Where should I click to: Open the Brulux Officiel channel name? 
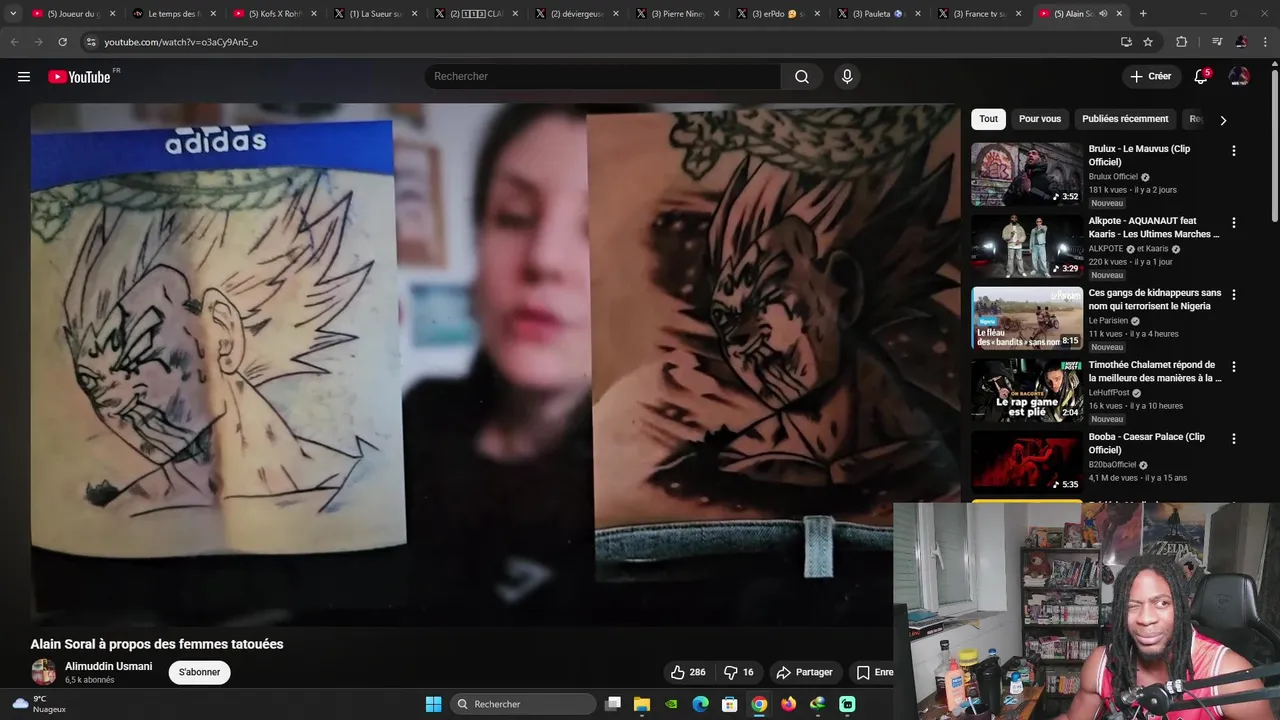pos(1113,177)
